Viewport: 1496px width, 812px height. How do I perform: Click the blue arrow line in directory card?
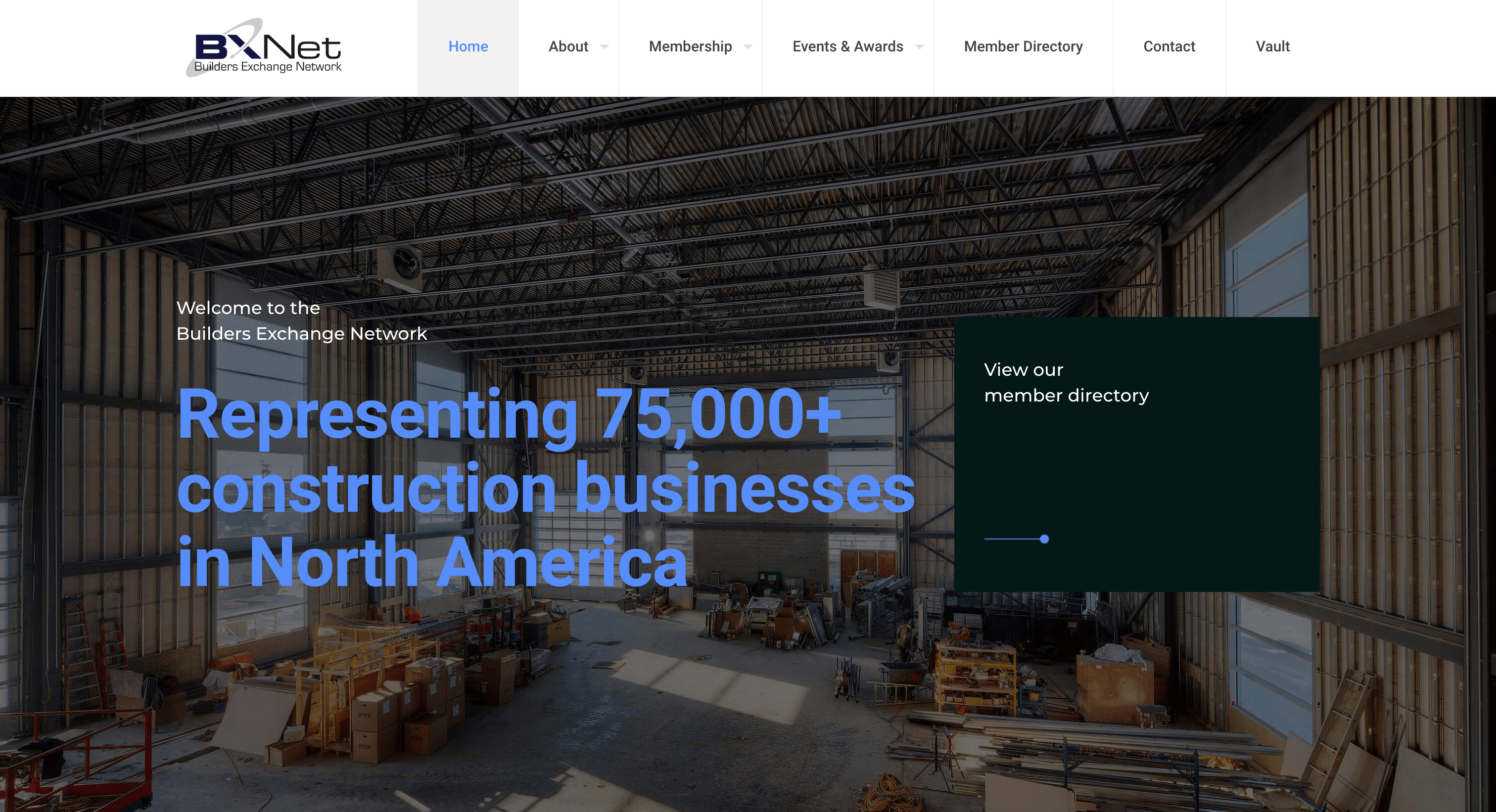coord(1016,539)
